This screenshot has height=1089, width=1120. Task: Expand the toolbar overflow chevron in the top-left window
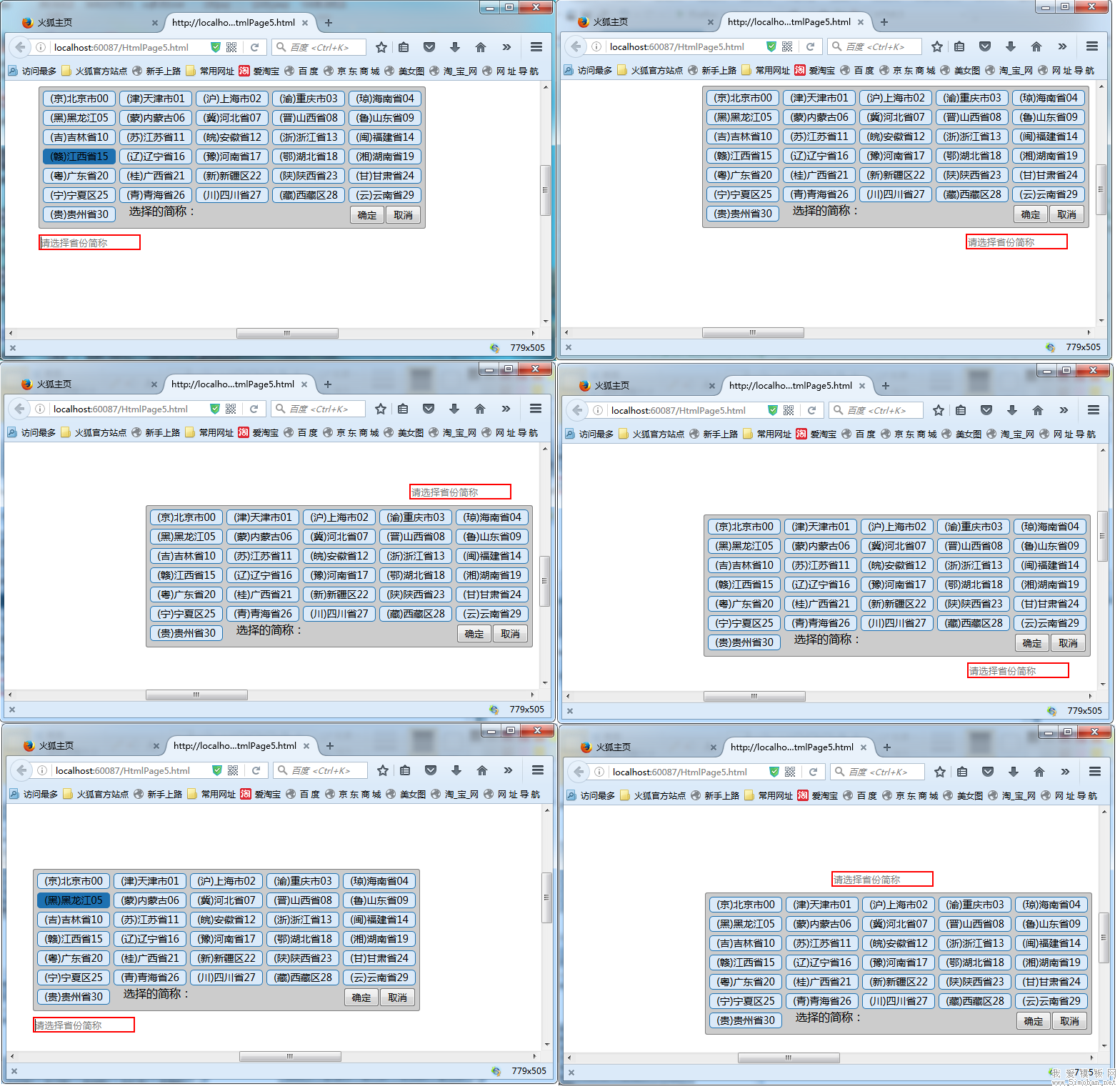(x=506, y=47)
